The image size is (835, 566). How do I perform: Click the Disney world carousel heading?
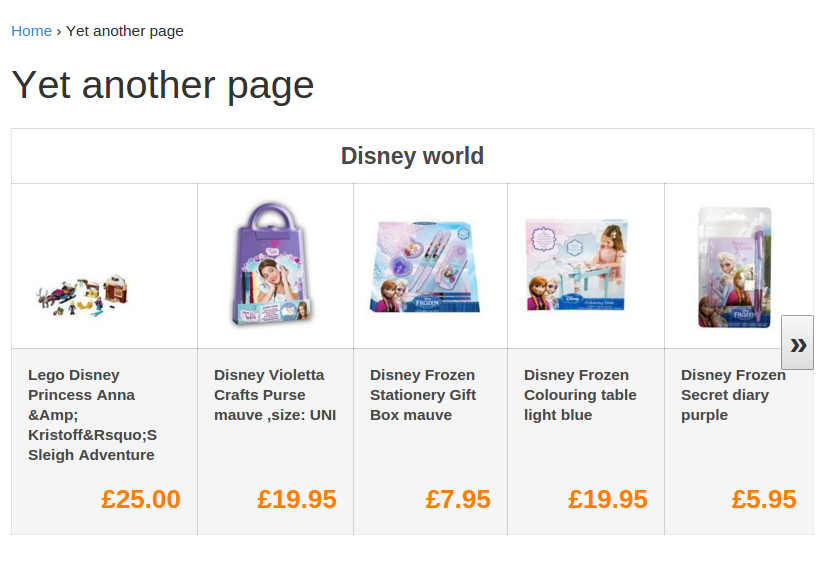(412, 156)
